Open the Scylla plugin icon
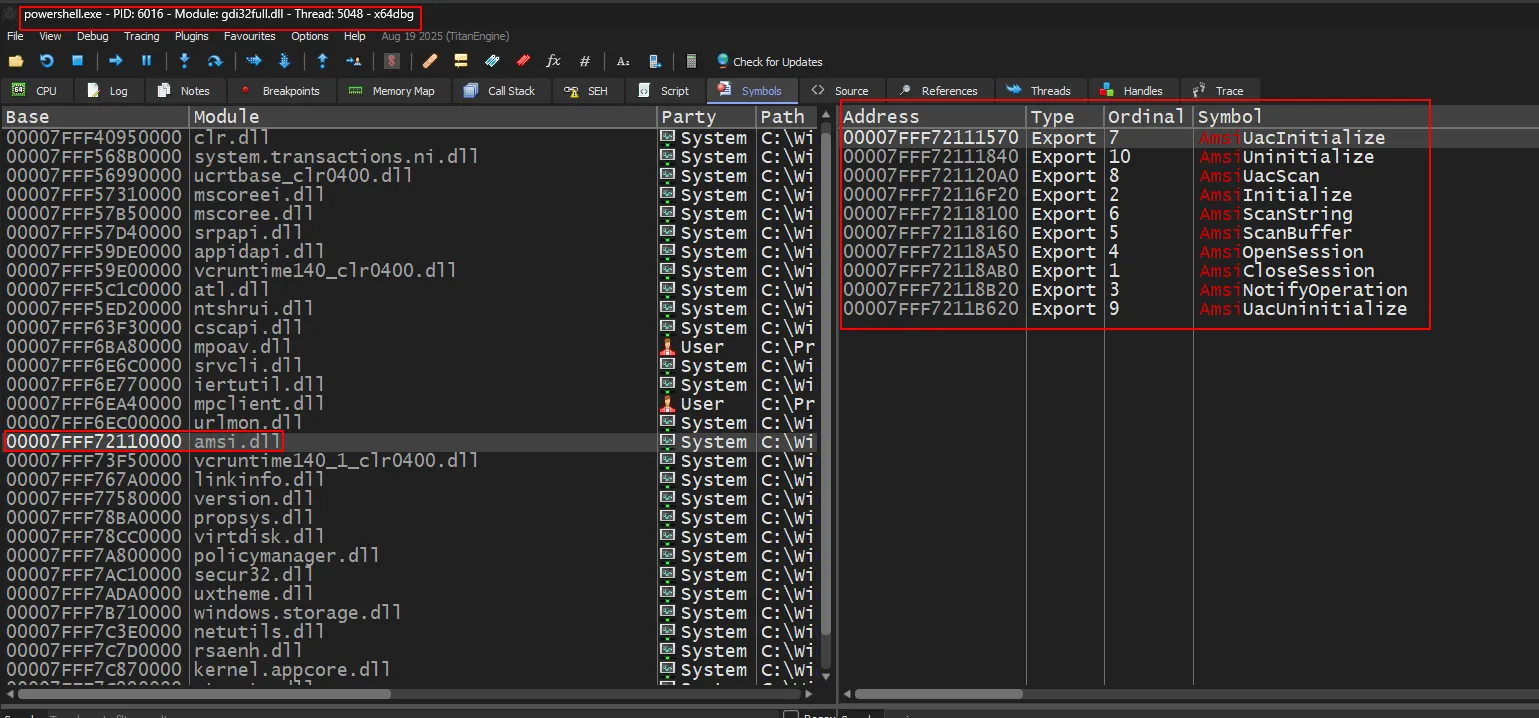This screenshot has height=718, width=1539. (x=392, y=61)
